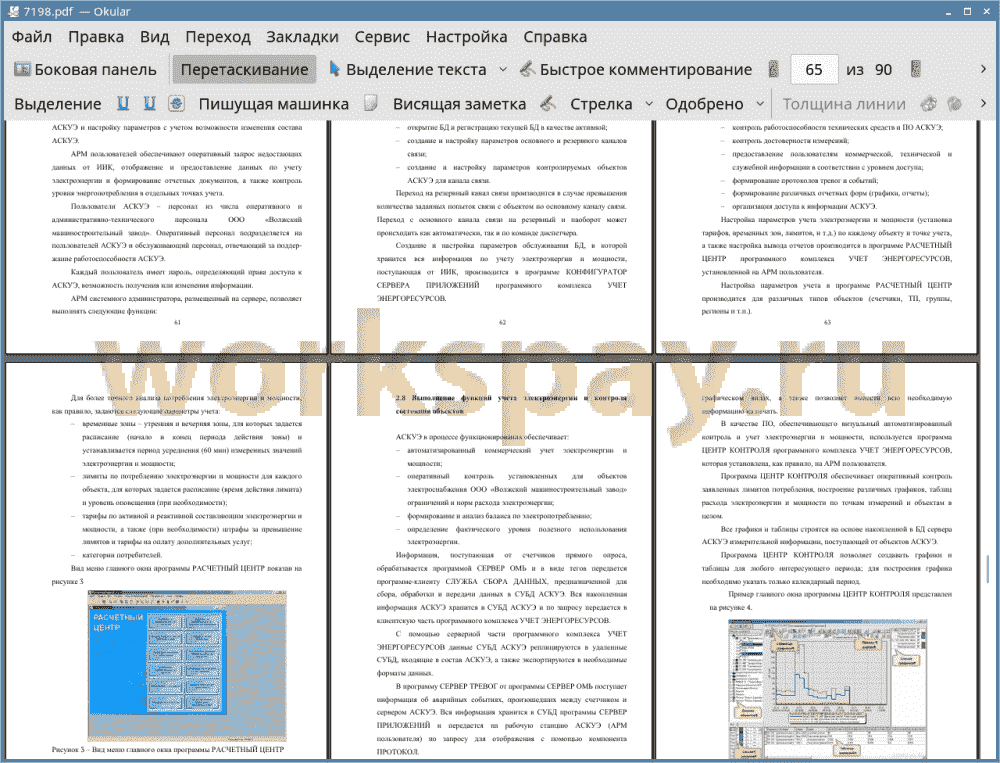The height and width of the screenshot is (763, 1000).
Task: Minimize the Okular window
Action: click(x=950, y=11)
